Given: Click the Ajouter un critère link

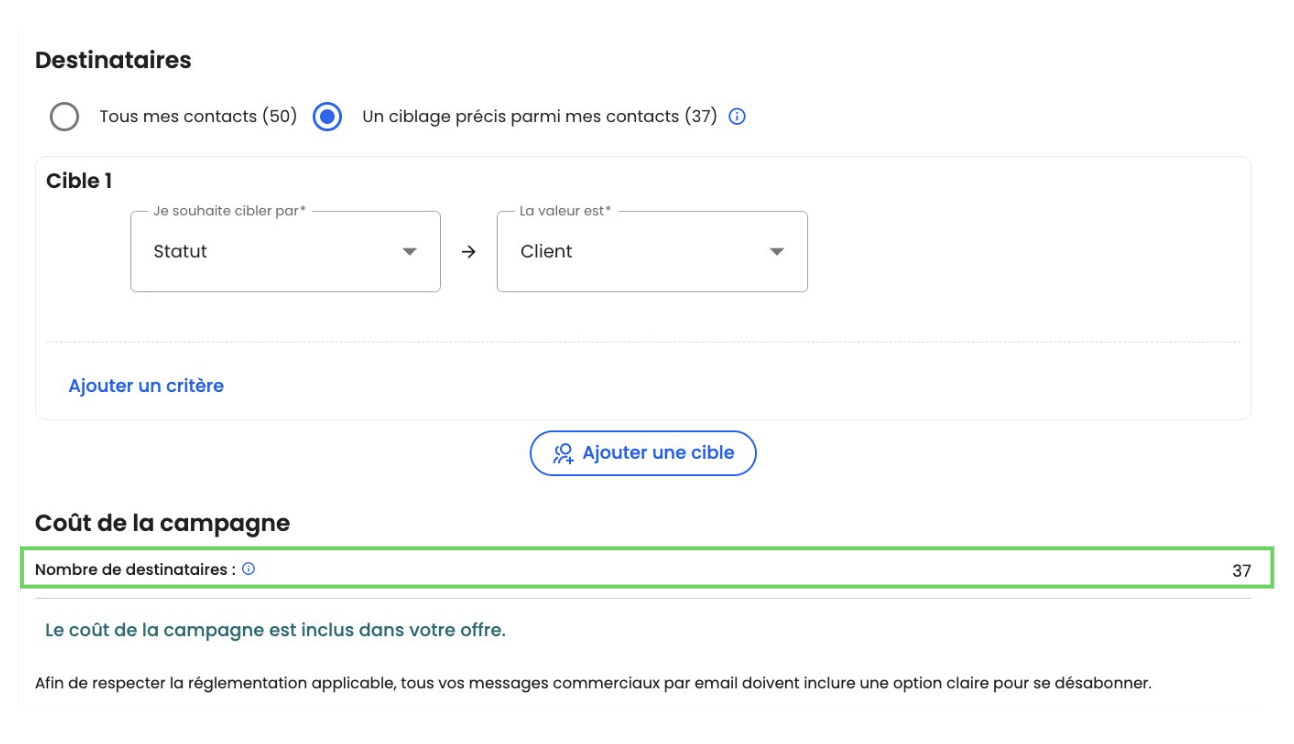Looking at the screenshot, I should click(x=146, y=386).
